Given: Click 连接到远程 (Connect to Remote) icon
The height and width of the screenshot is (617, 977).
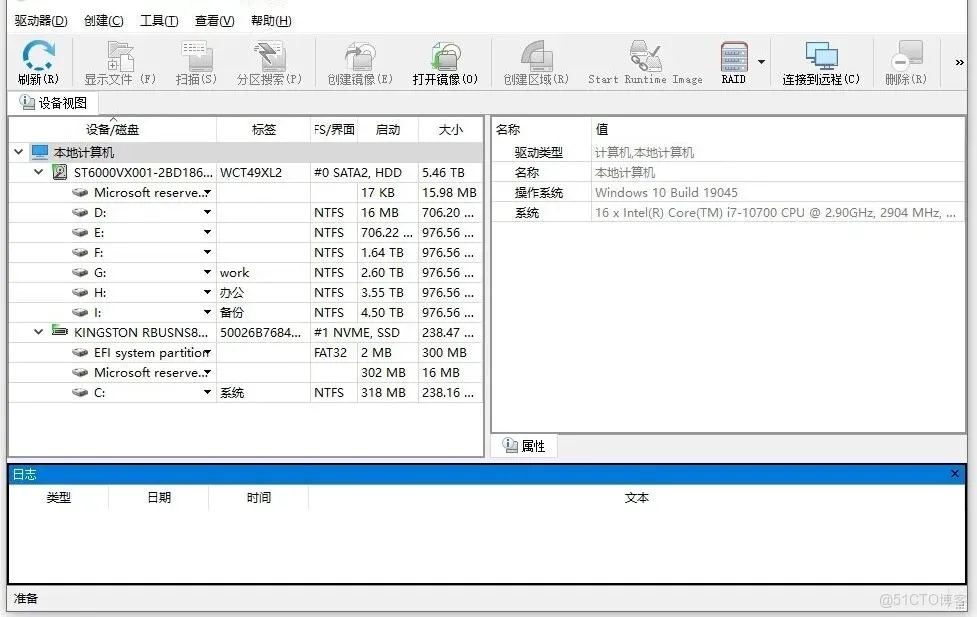Looking at the screenshot, I should [822, 60].
